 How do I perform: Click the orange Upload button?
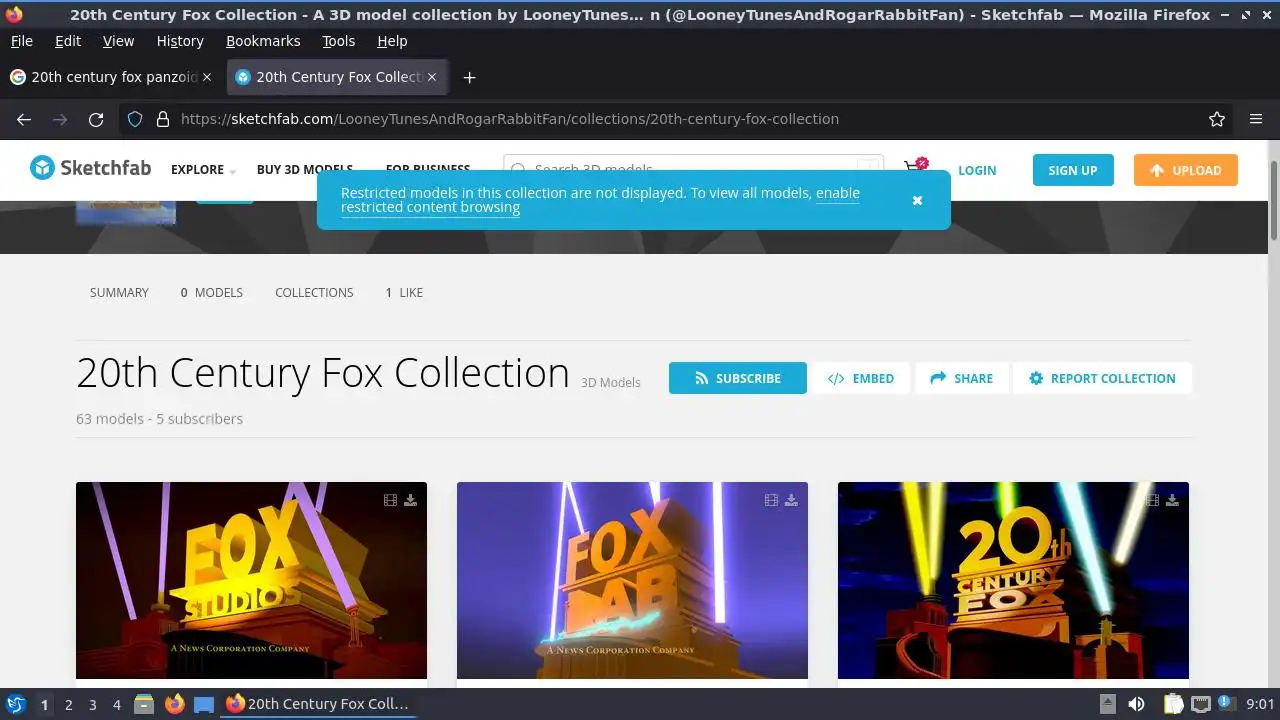(1186, 170)
